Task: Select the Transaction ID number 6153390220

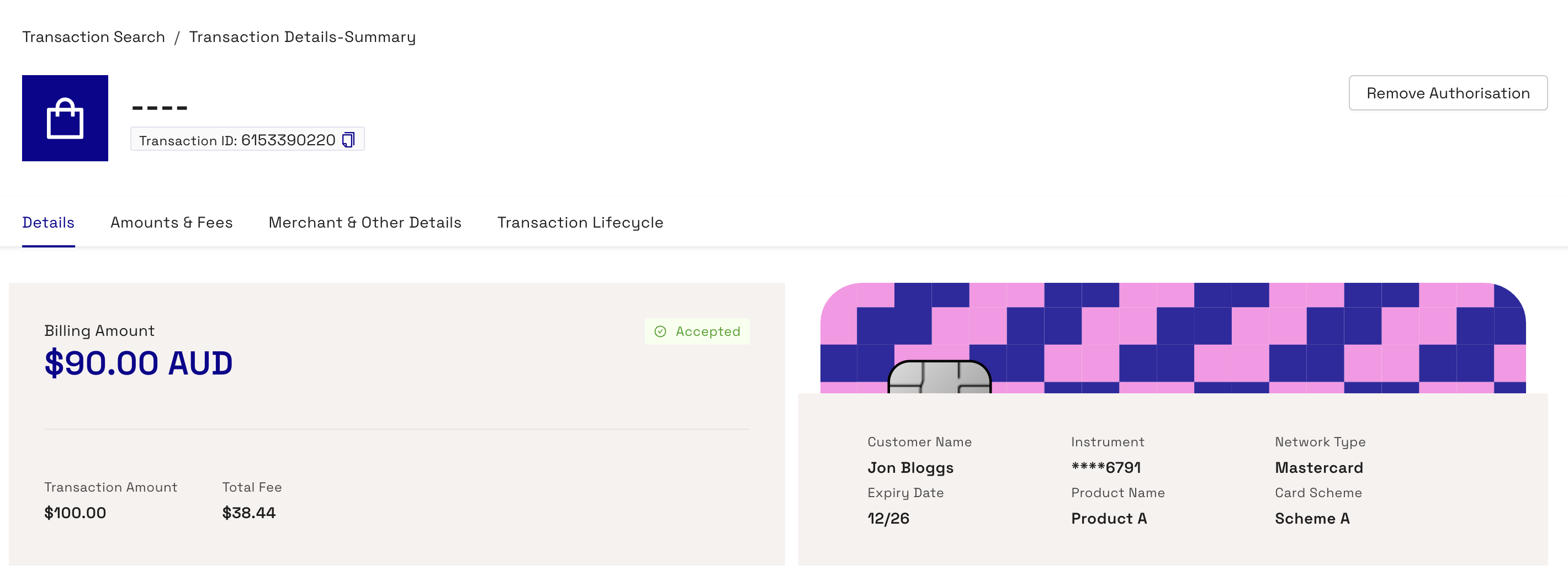Action: [x=288, y=140]
